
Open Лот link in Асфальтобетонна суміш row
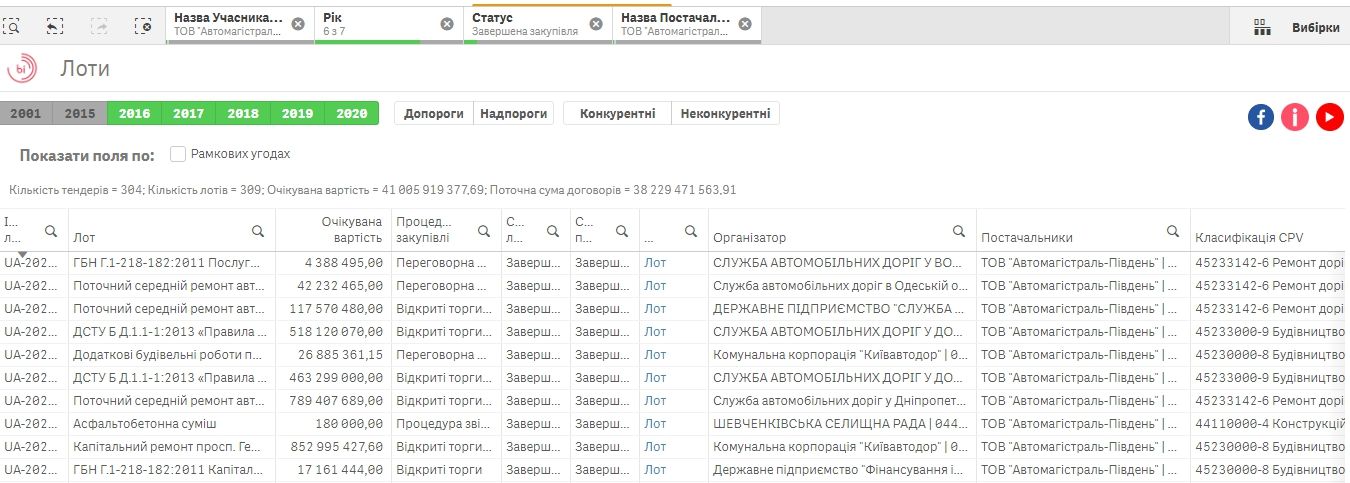tap(655, 423)
